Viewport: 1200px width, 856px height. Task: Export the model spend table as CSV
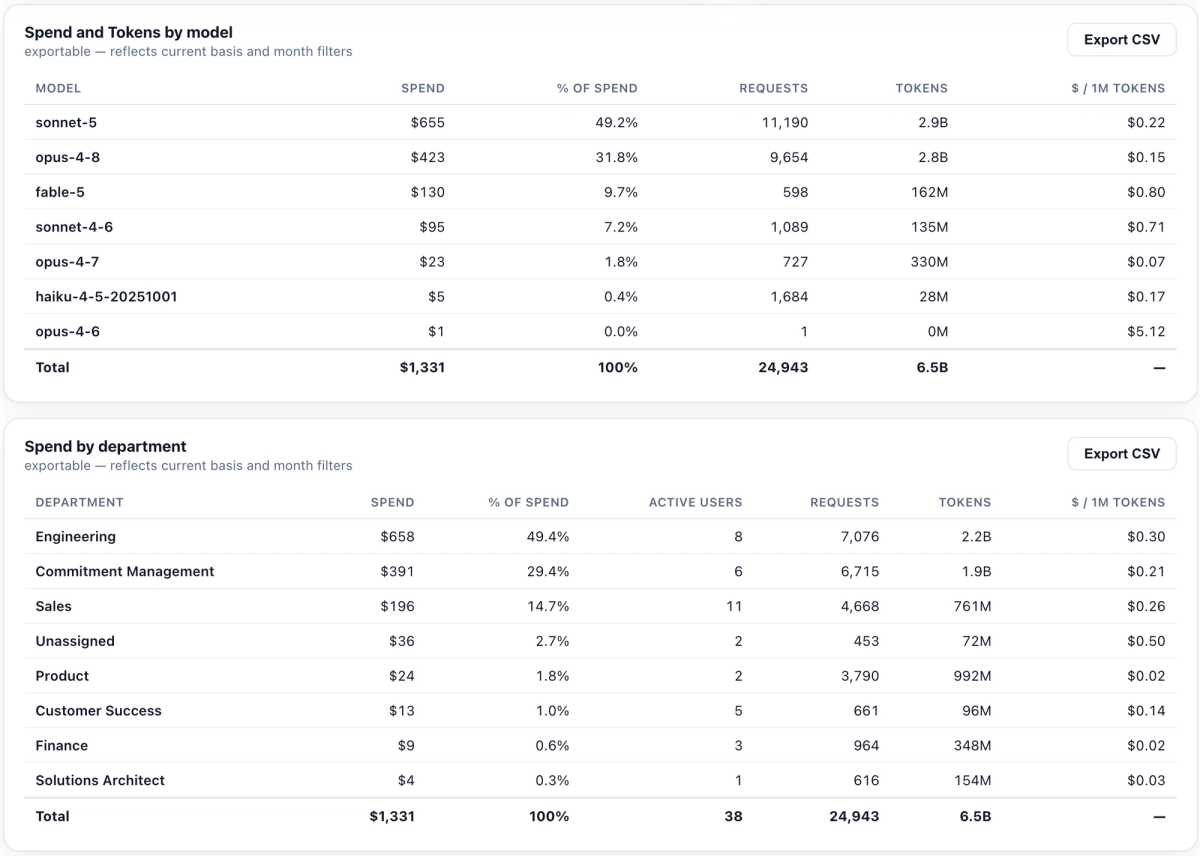point(1122,40)
